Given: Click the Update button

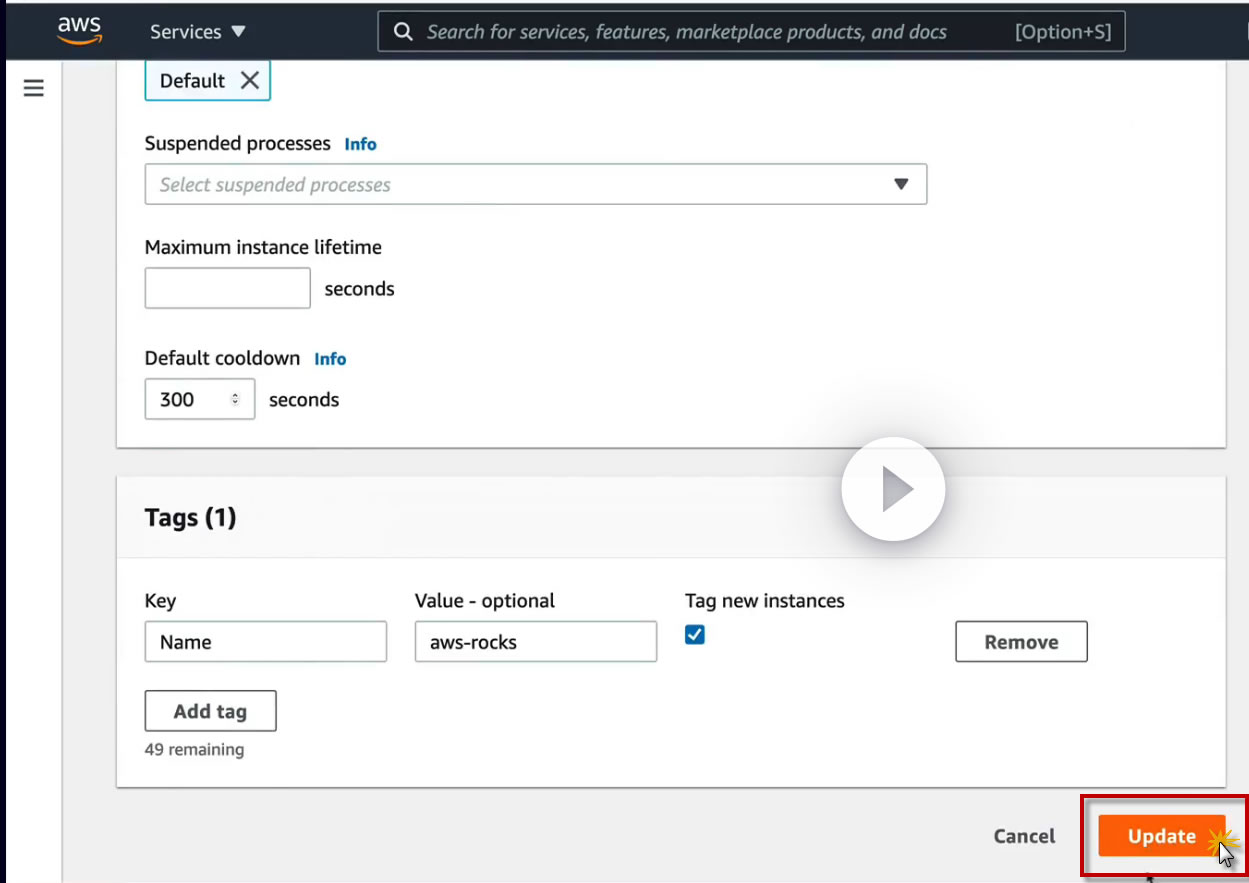Looking at the screenshot, I should point(1161,836).
